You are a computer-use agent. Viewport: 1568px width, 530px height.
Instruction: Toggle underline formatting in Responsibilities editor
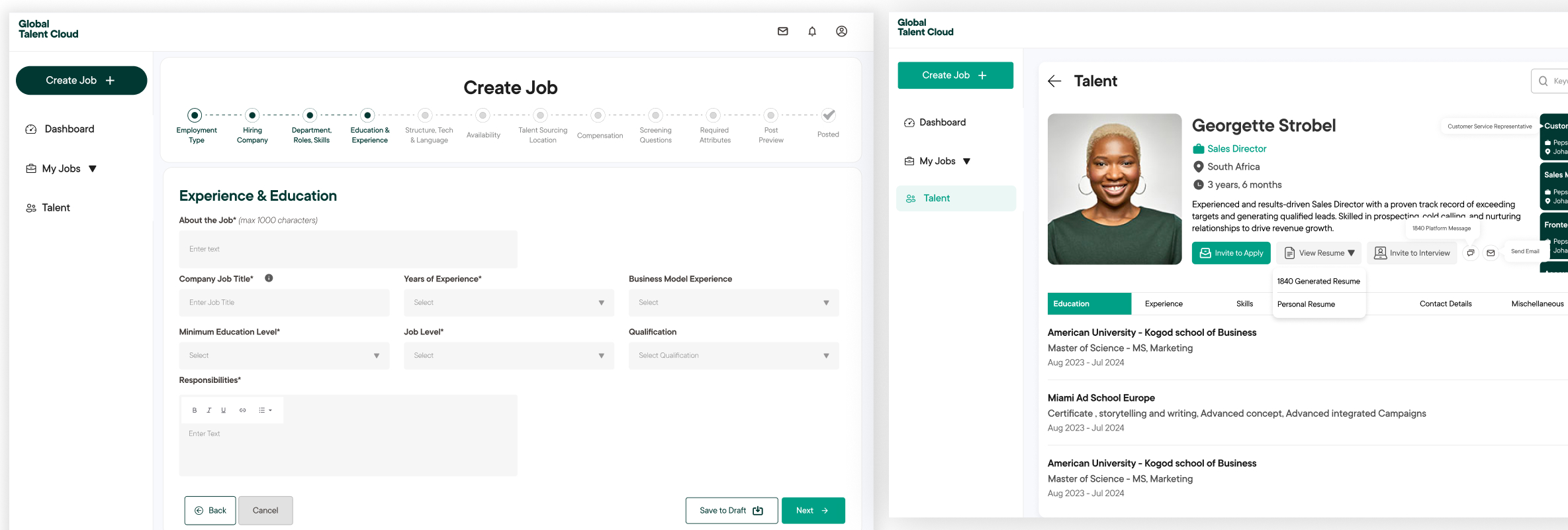click(x=224, y=410)
